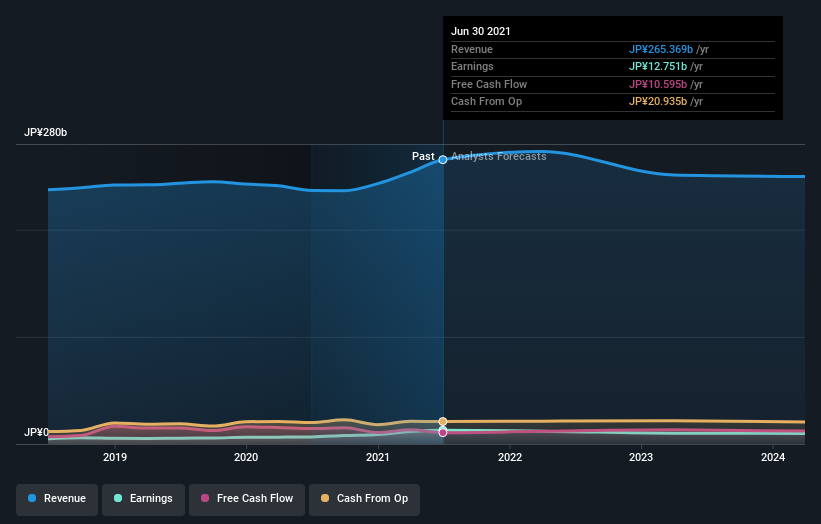Click the JP¥20.935b cash from op value

pos(658,102)
